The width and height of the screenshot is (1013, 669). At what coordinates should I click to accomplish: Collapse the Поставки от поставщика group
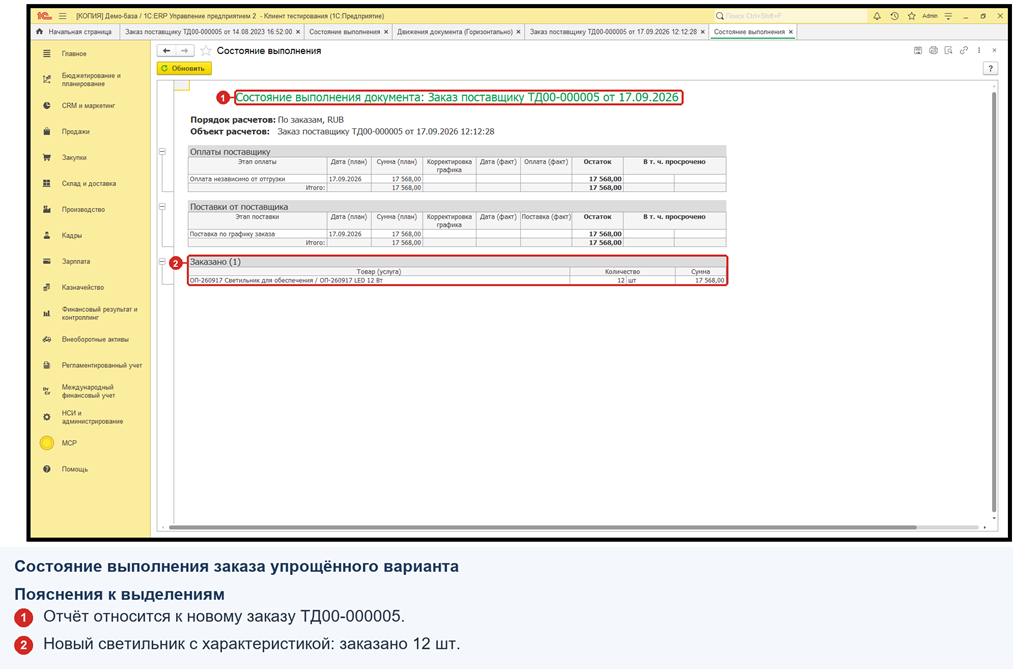[x=162, y=207]
